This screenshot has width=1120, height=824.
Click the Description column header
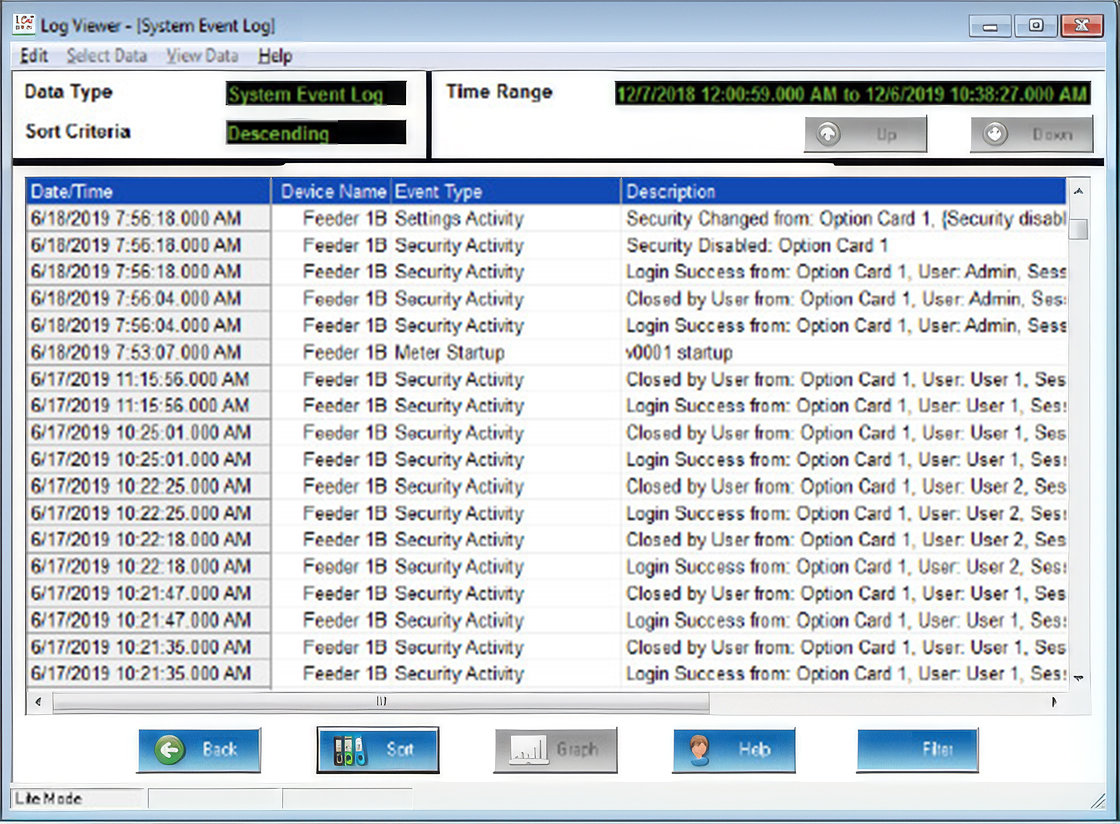(x=844, y=191)
